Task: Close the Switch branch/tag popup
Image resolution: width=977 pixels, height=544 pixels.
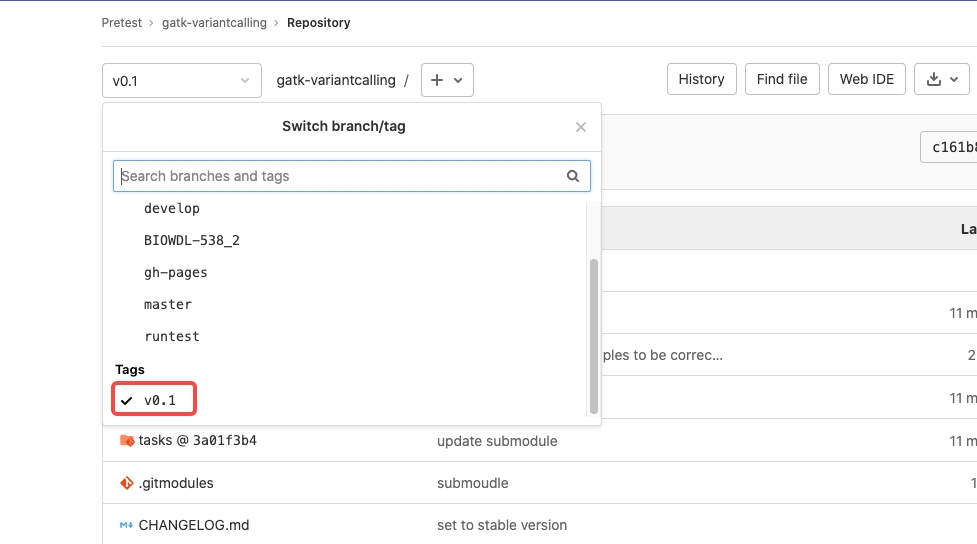Action: point(580,127)
